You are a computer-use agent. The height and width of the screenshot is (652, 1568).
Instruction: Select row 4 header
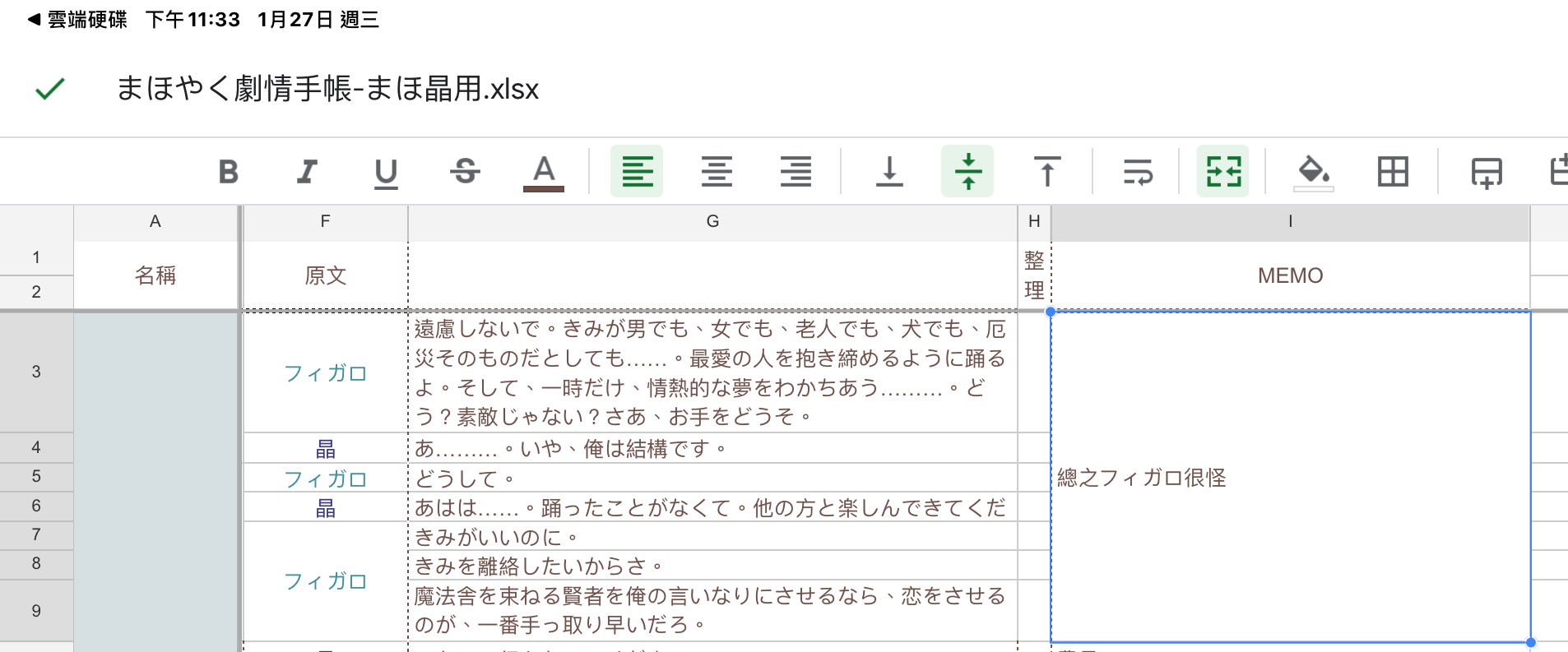coord(36,447)
